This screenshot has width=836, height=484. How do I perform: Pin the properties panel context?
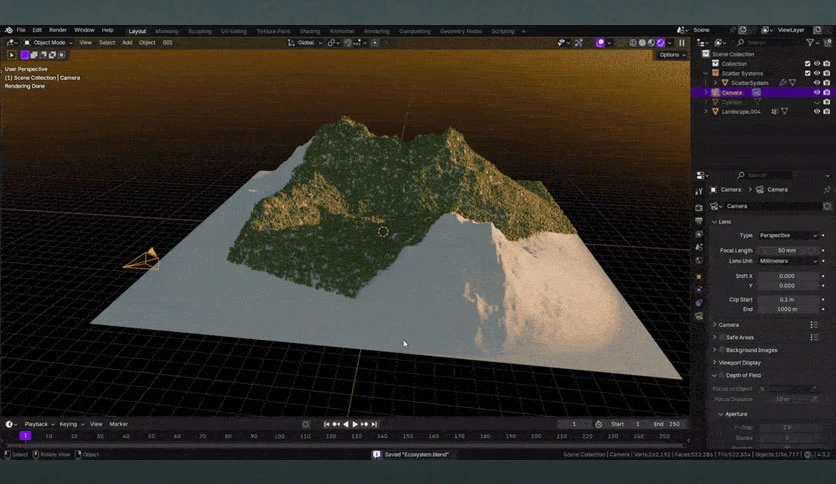point(827,190)
